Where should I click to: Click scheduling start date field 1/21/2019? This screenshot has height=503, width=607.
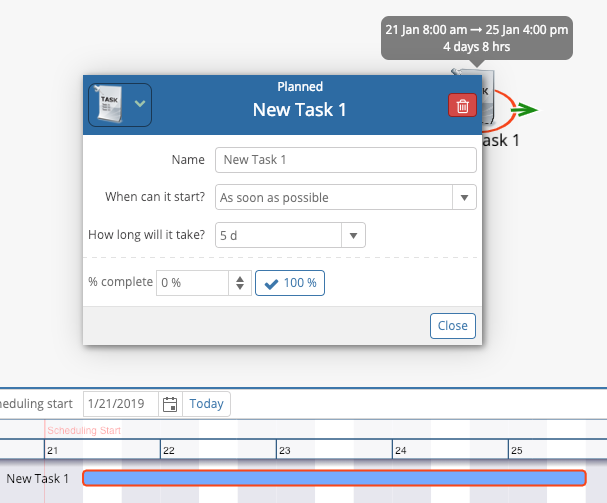click(120, 404)
